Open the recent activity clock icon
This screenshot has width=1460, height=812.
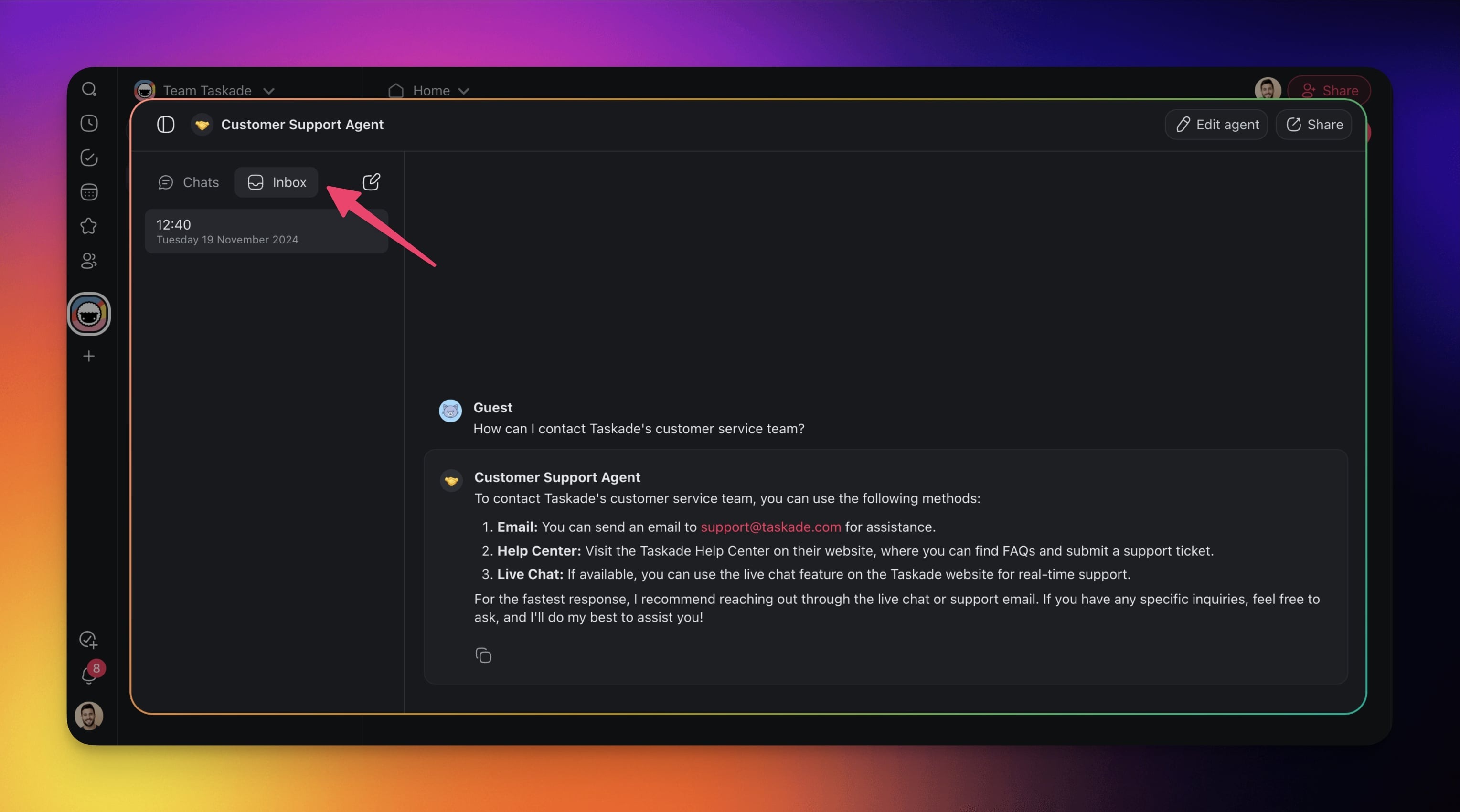(x=89, y=124)
